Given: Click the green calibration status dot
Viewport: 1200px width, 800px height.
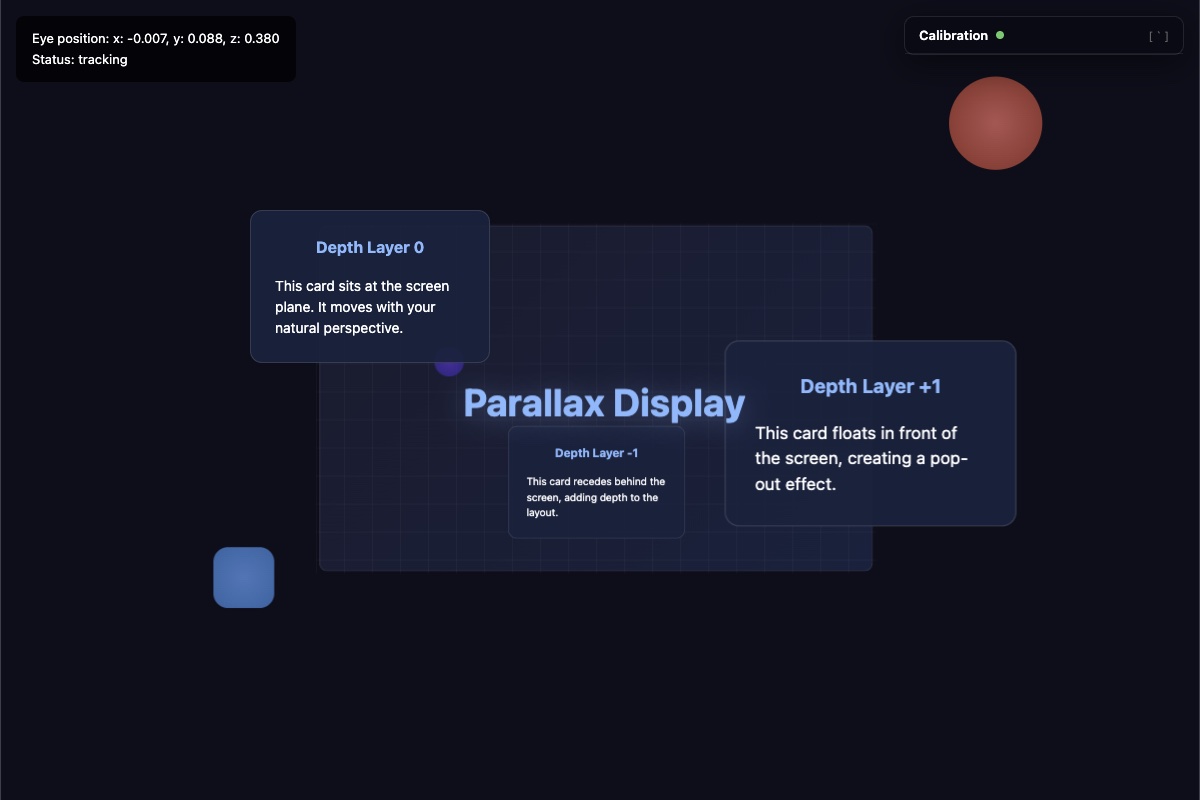Looking at the screenshot, I should [1000, 35].
